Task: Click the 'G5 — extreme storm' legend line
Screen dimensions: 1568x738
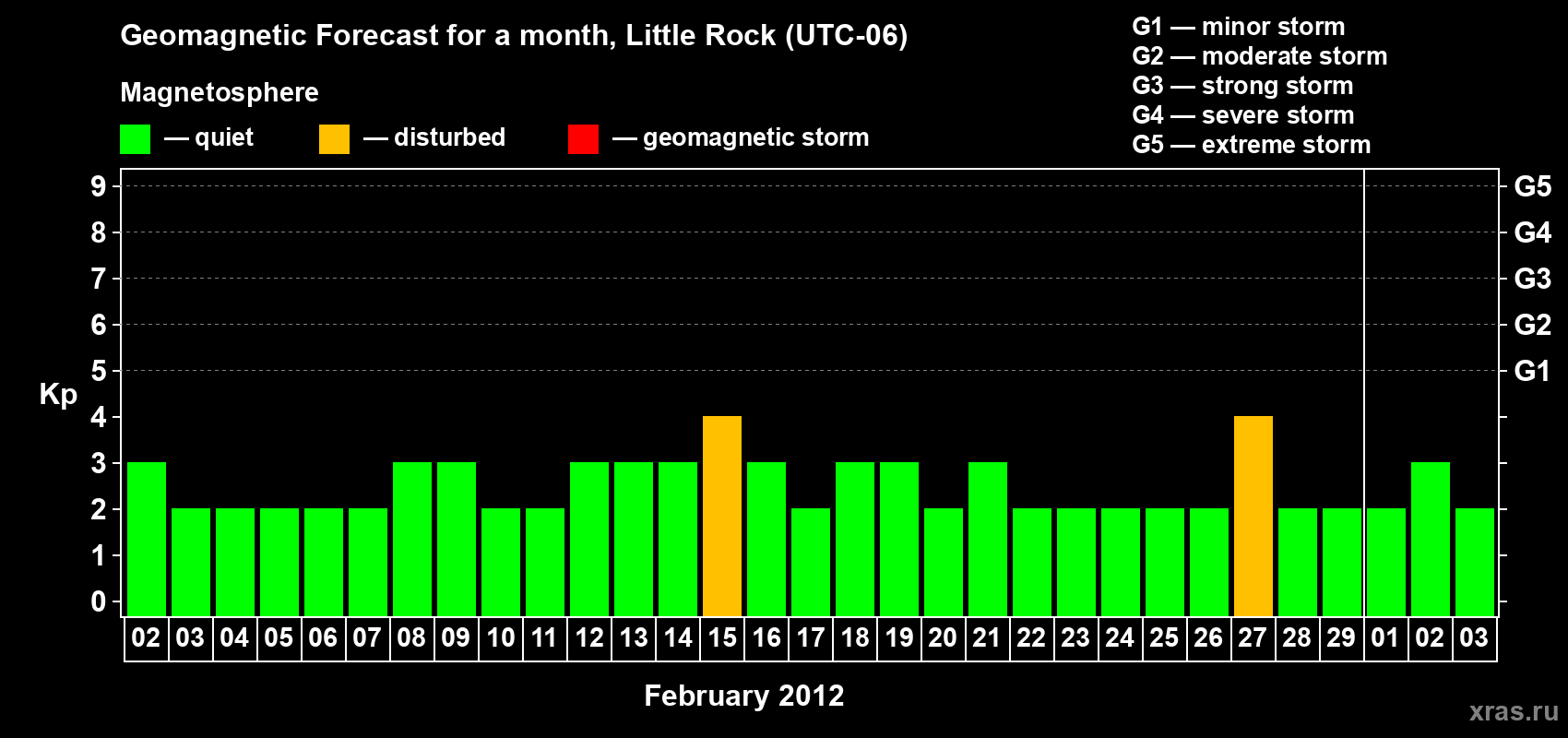Action: (1251, 145)
